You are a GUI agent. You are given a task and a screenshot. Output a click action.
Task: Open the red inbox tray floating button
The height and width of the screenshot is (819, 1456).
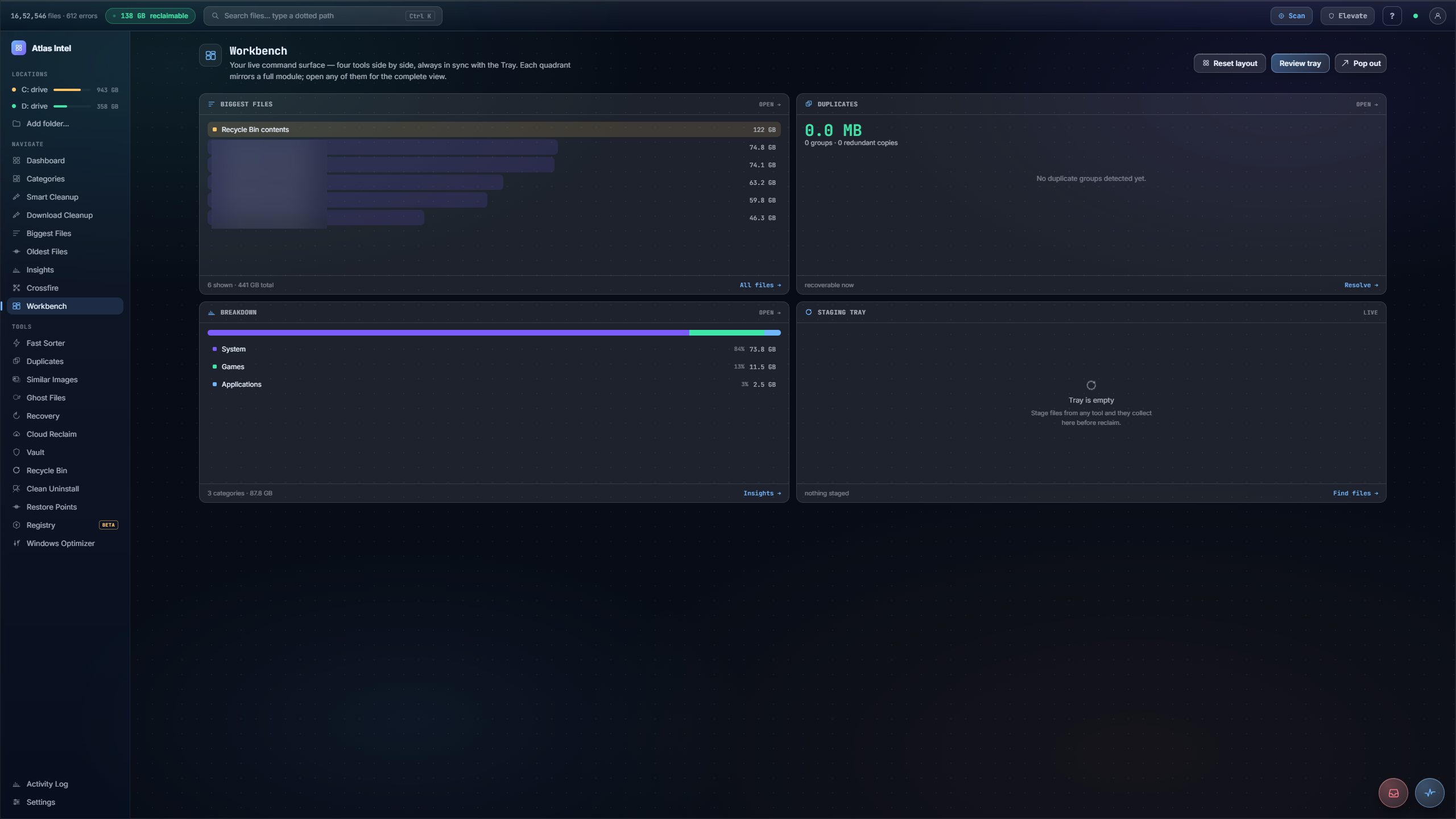coord(1393,793)
